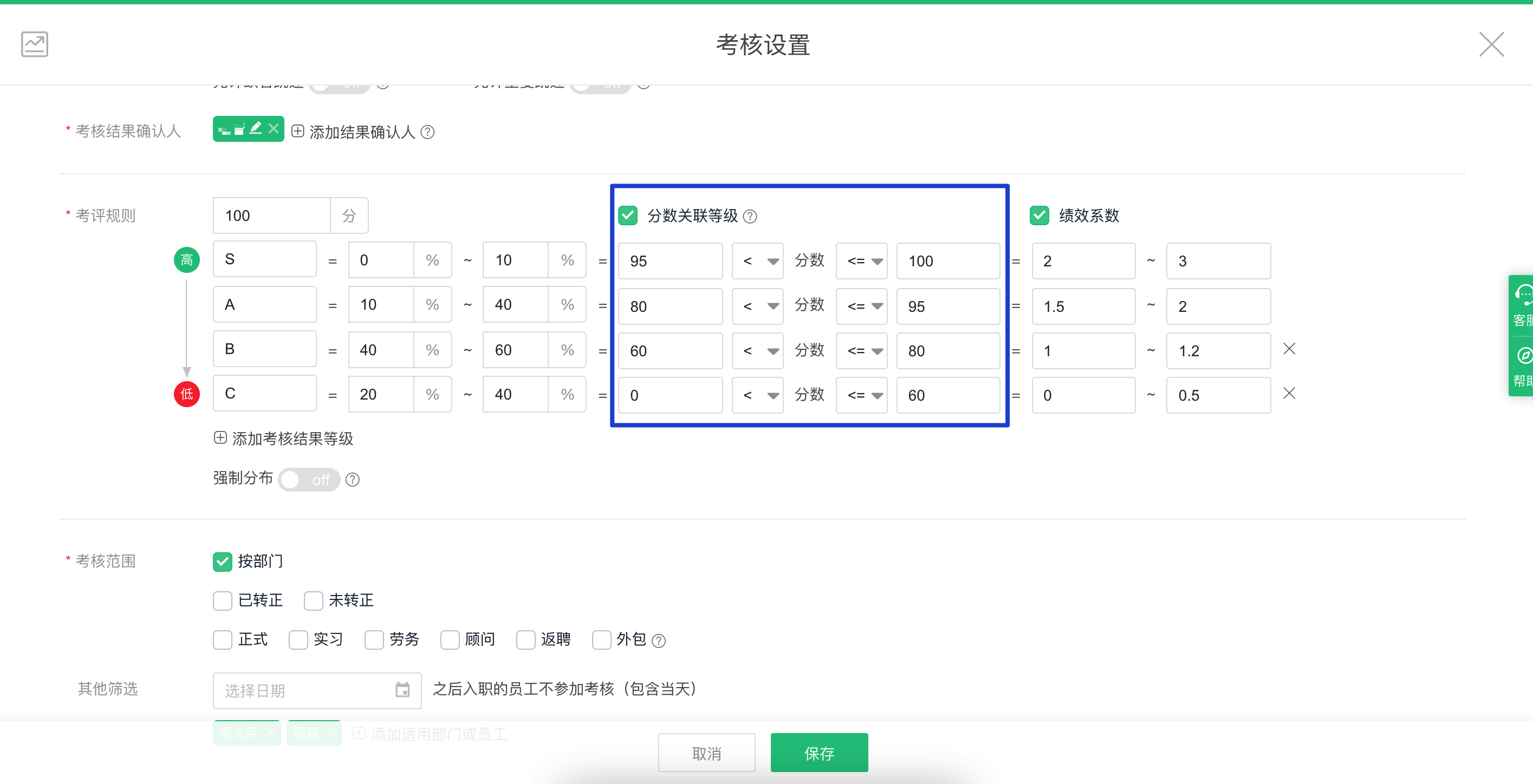Click C row percentage lower field 20
This screenshot has width=1533, height=784.
pos(381,394)
